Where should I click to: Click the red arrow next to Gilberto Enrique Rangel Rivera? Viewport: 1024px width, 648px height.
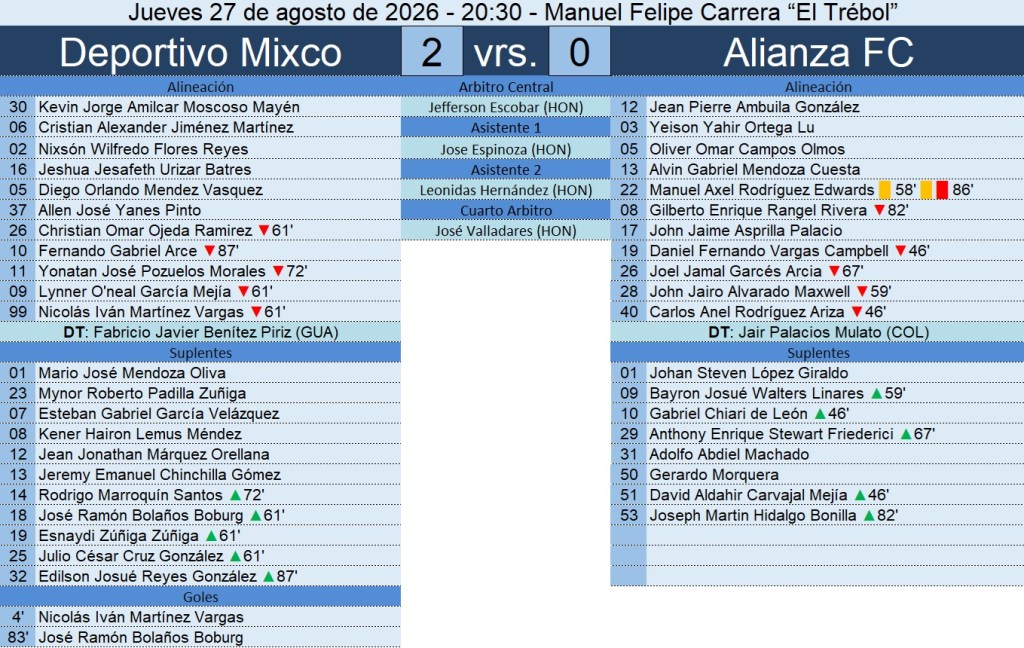[880, 210]
